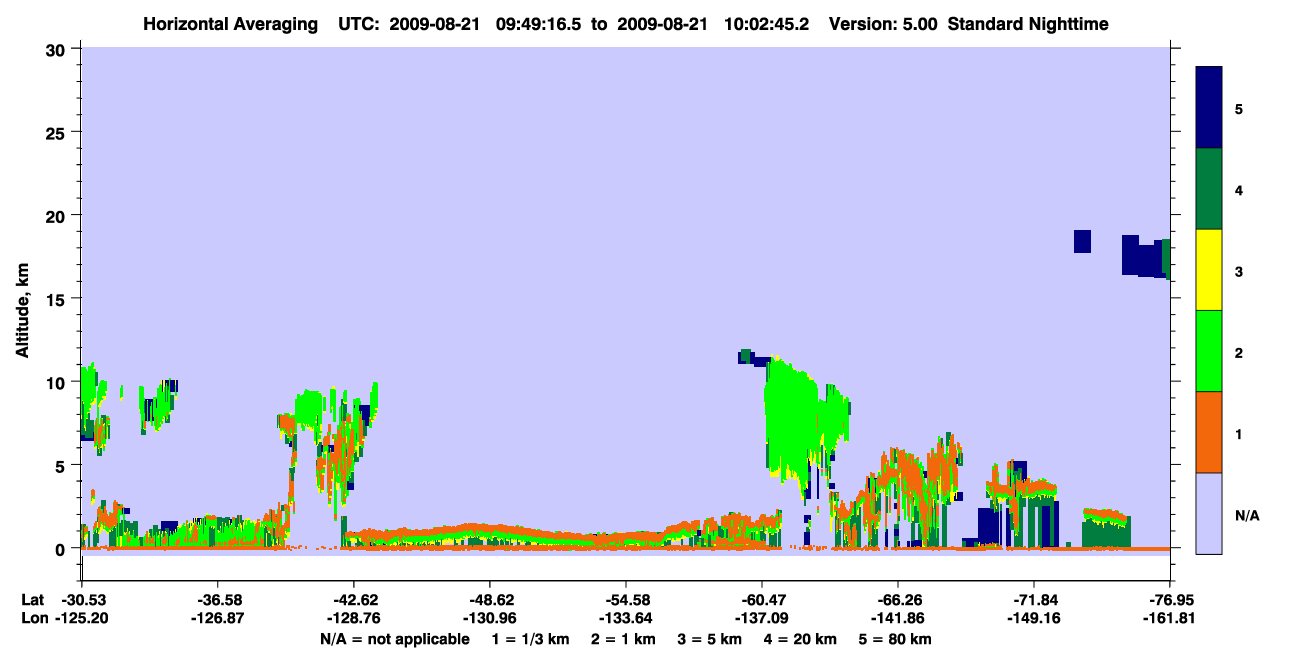Click latitude value -60.47
This screenshot has height=667, width=1300.
pyautogui.click(x=762, y=600)
